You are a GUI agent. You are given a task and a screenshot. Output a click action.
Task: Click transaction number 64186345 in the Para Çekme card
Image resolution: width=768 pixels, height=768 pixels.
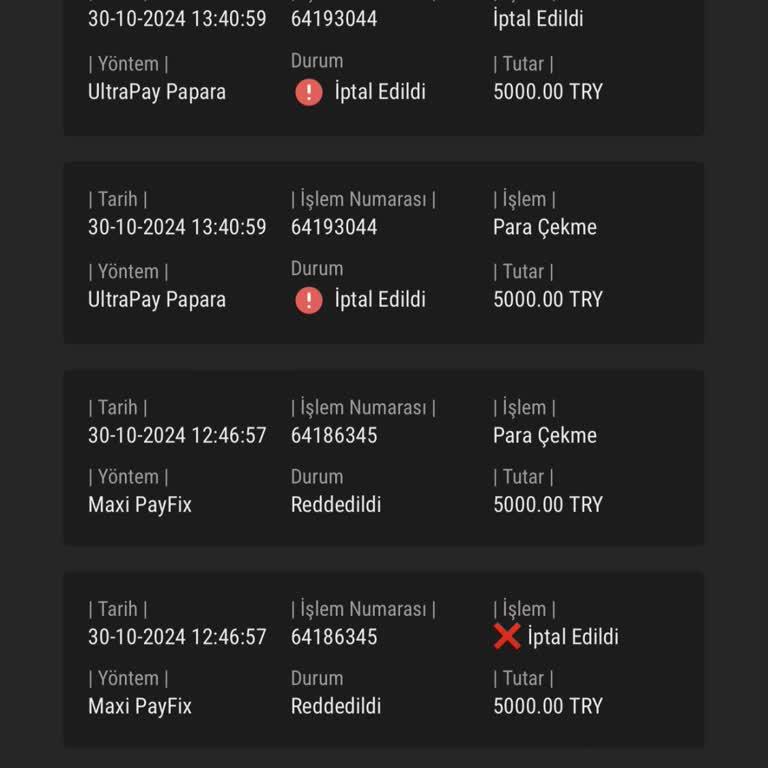point(334,436)
